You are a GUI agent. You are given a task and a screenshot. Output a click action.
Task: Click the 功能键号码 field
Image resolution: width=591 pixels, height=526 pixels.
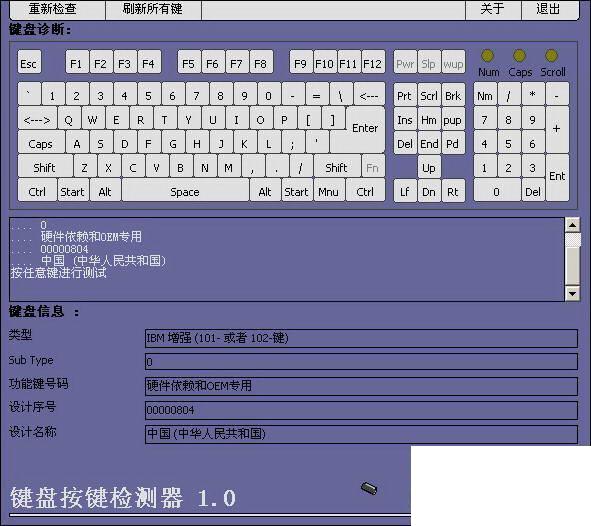(x=361, y=386)
